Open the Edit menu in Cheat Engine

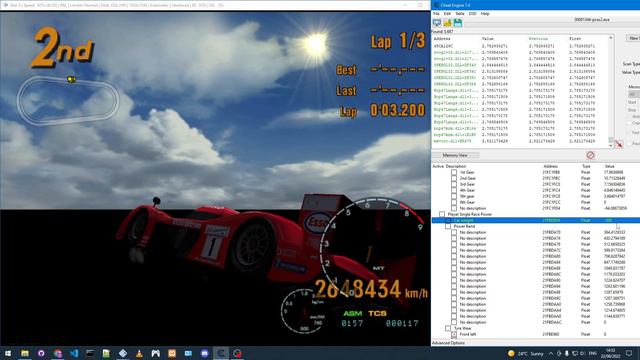(447, 13)
